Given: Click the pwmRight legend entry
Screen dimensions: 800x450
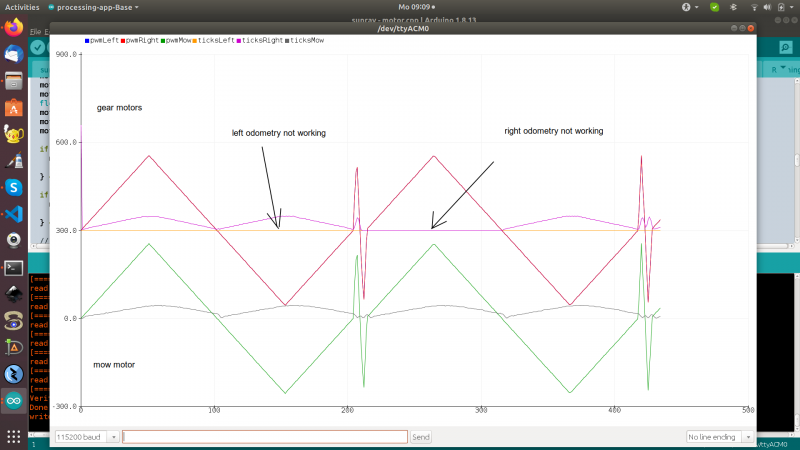Looking at the screenshot, I should pyautogui.click(x=140, y=40).
